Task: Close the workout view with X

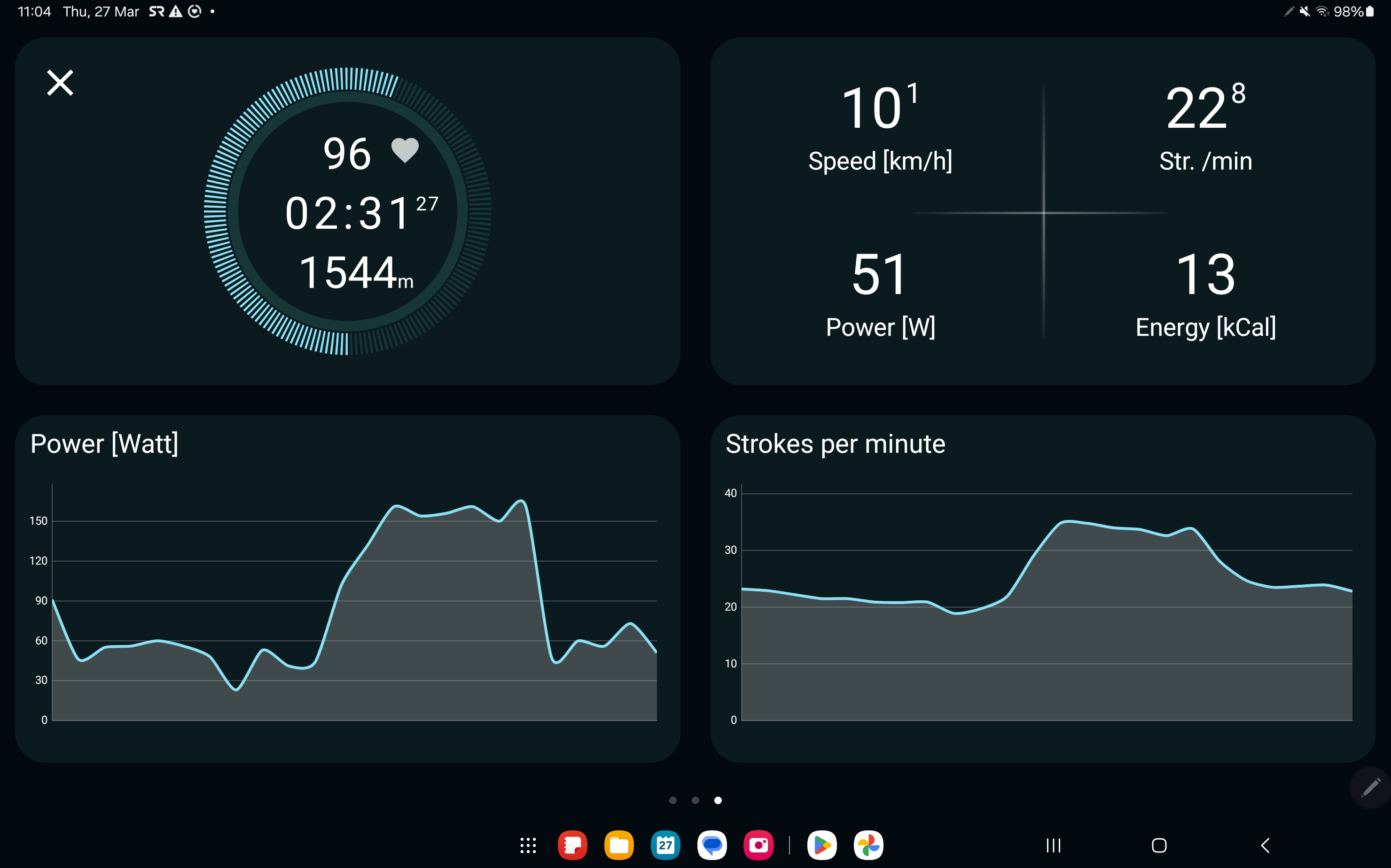Action: pos(60,83)
